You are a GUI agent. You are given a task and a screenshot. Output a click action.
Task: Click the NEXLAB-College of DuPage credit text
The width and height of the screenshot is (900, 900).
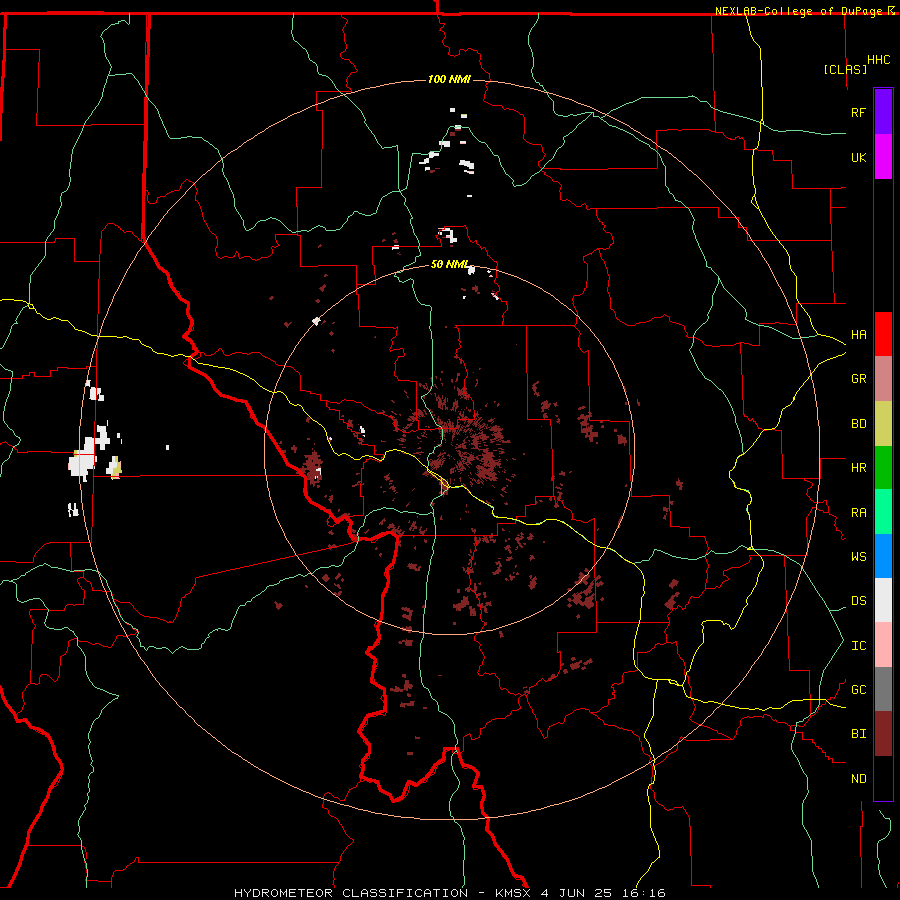(799, 11)
